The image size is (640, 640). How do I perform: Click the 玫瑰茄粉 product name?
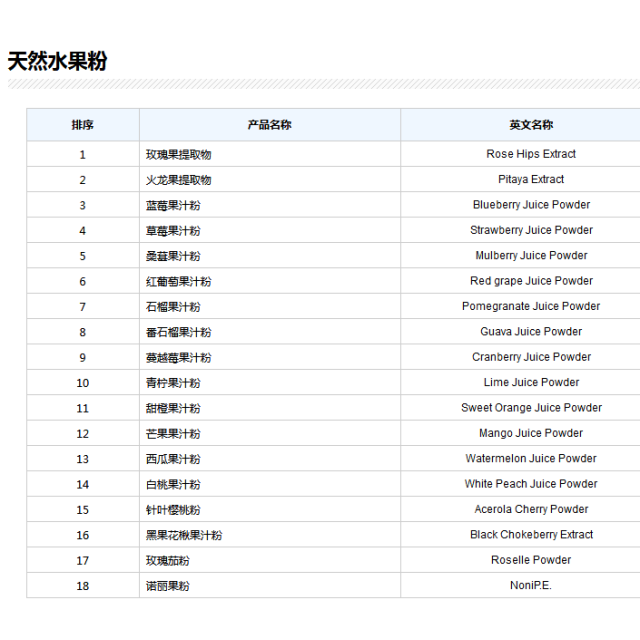(167, 560)
